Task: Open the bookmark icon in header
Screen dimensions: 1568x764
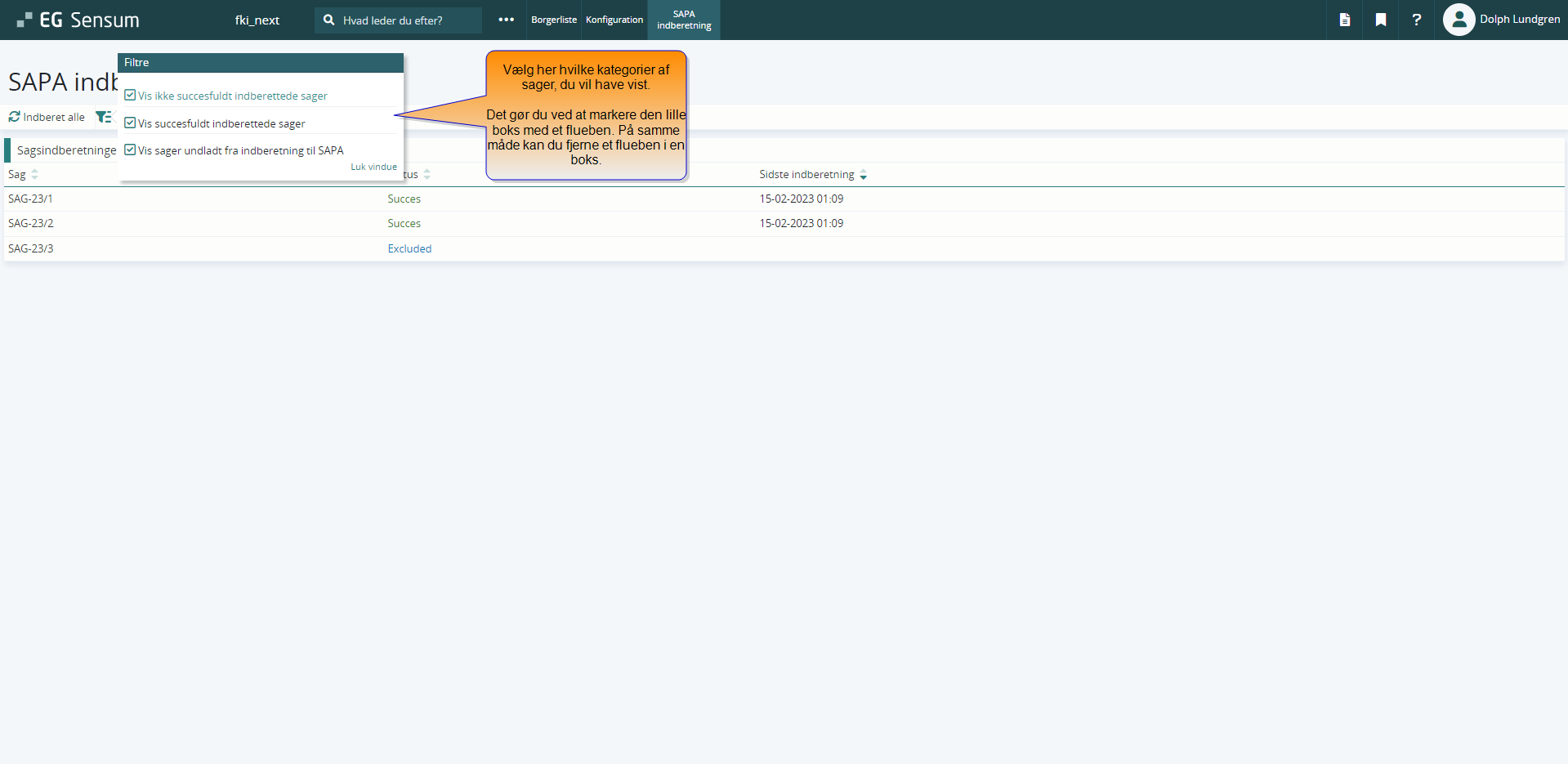Action: tap(1380, 20)
